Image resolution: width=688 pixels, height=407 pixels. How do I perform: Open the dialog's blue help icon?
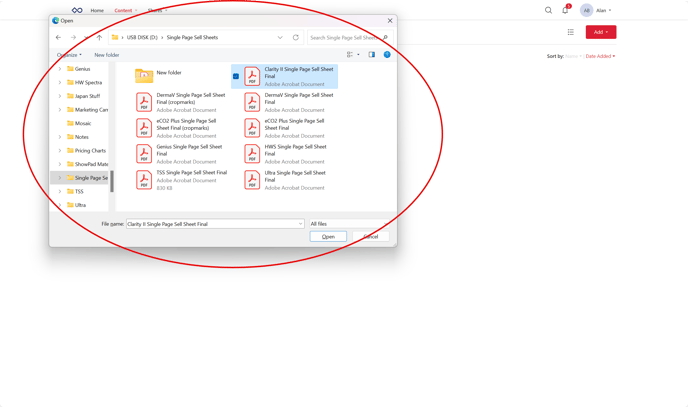point(387,55)
